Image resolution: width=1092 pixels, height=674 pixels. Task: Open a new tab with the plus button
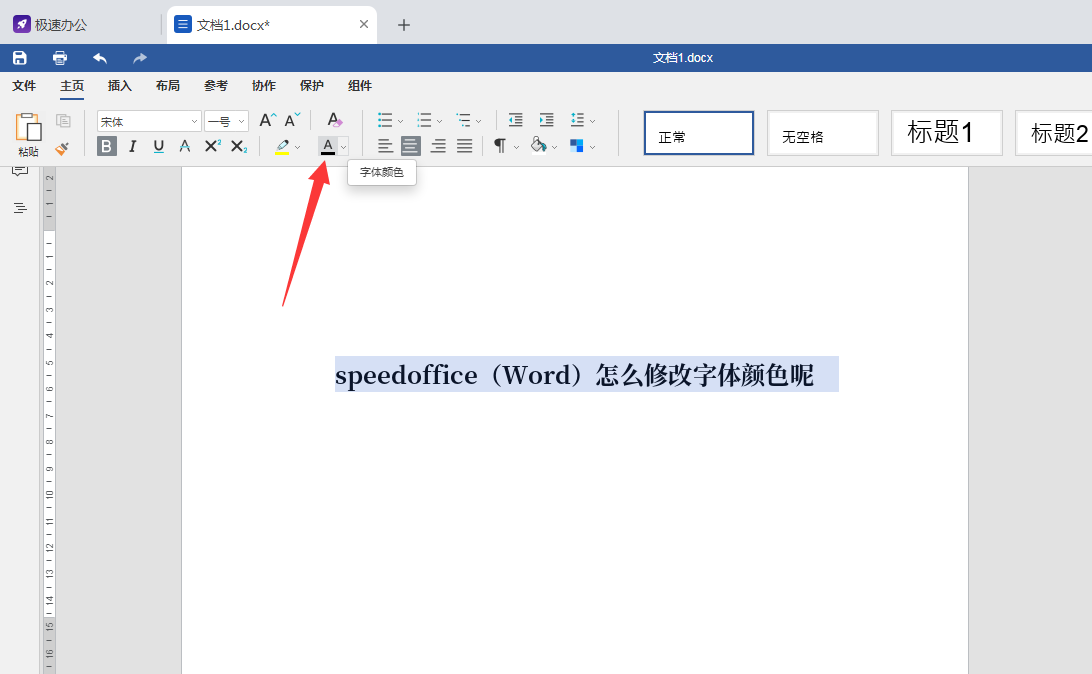[x=404, y=25]
